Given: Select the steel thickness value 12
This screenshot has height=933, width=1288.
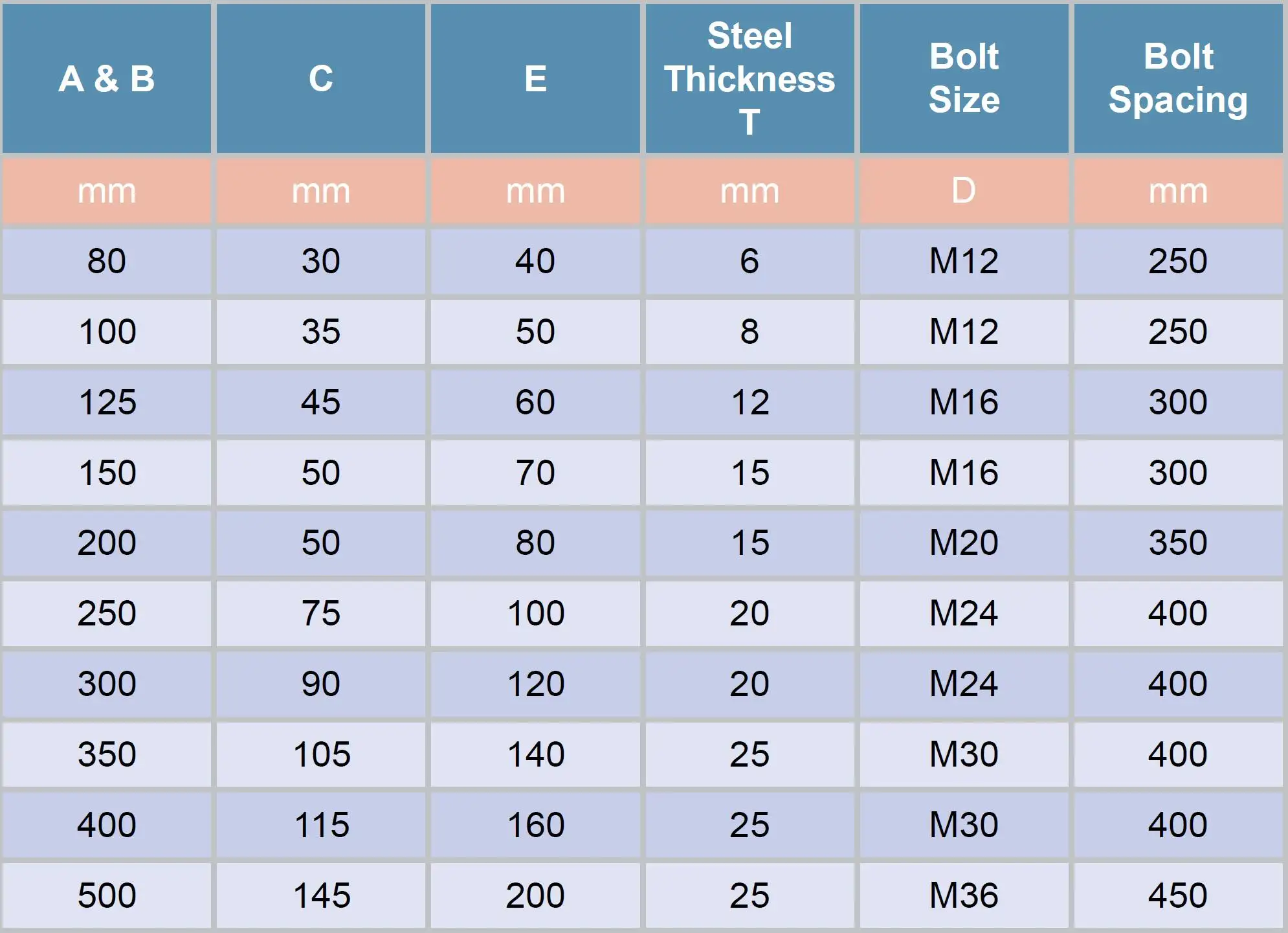Looking at the screenshot, I should (749, 402).
